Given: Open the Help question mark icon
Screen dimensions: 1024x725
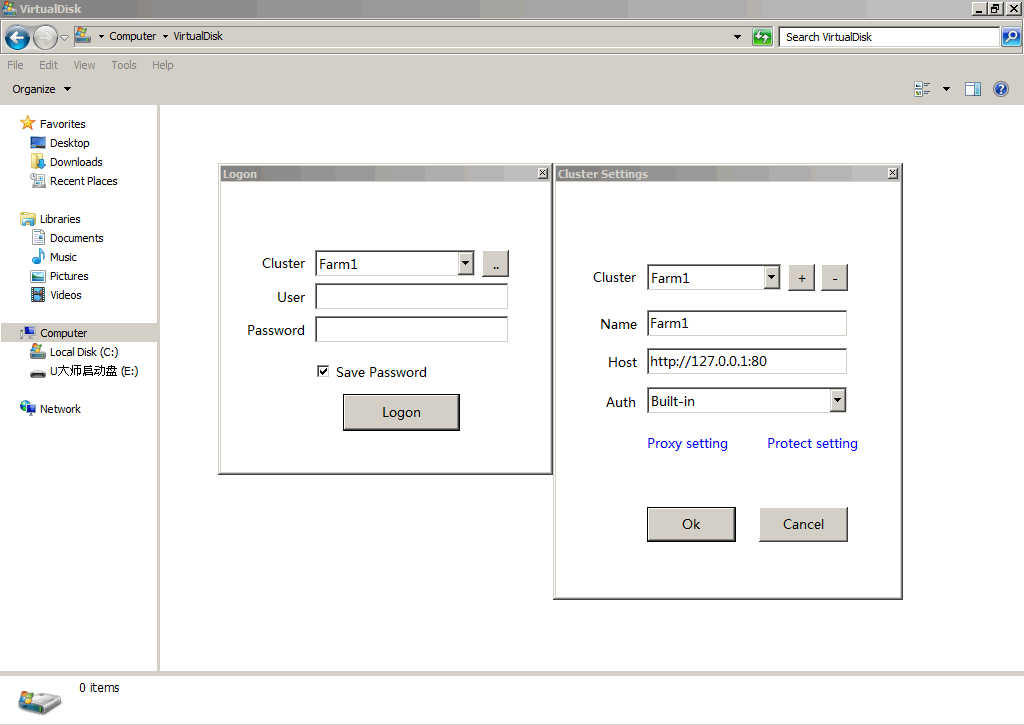Looking at the screenshot, I should [x=1000, y=89].
